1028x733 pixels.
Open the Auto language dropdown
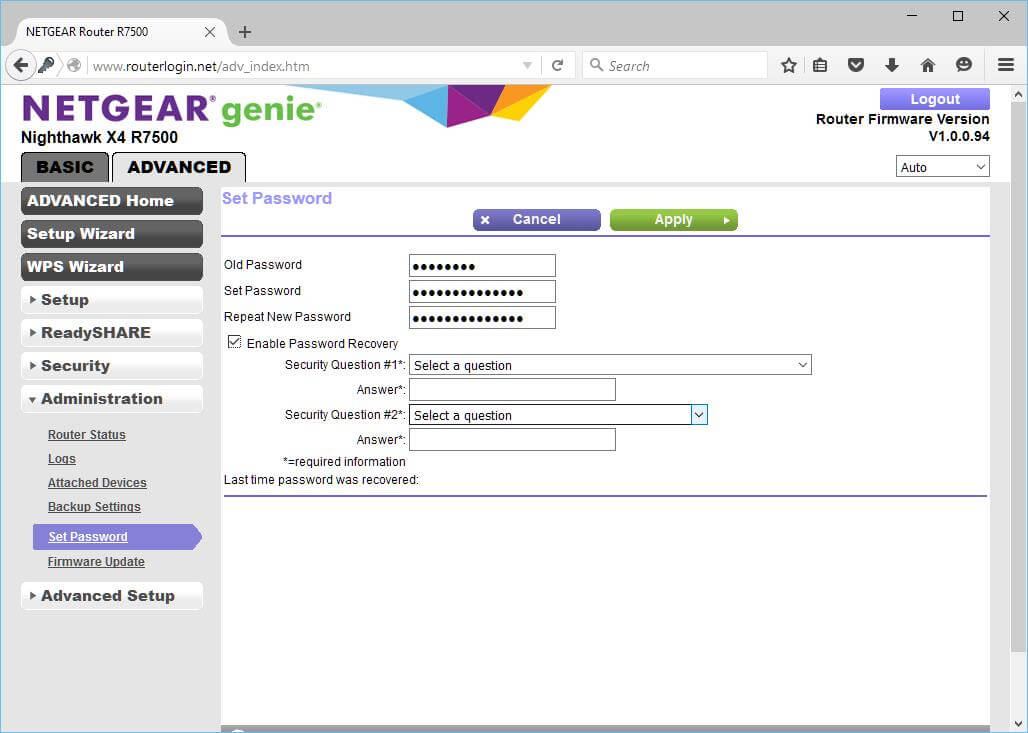pyautogui.click(x=942, y=167)
